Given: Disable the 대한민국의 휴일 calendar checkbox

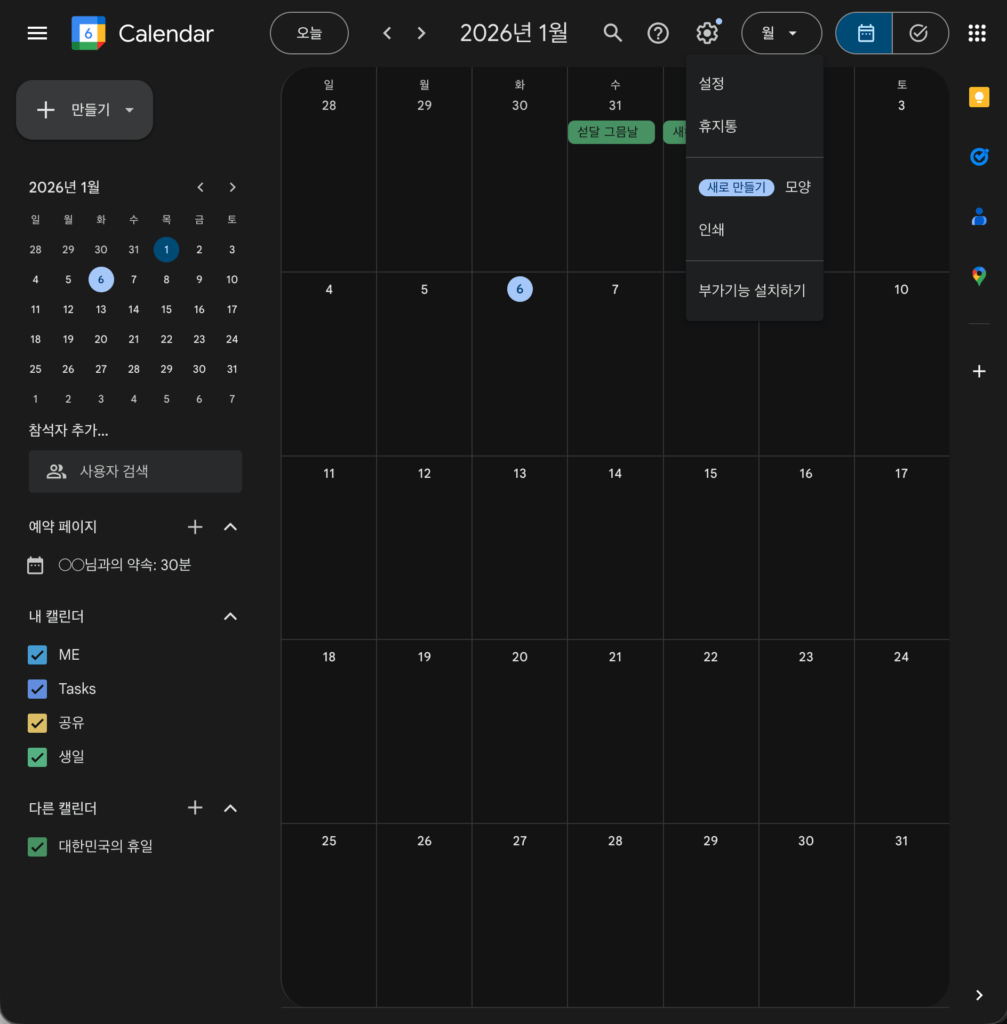Looking at the screenshot, I should tap(38, 847).
